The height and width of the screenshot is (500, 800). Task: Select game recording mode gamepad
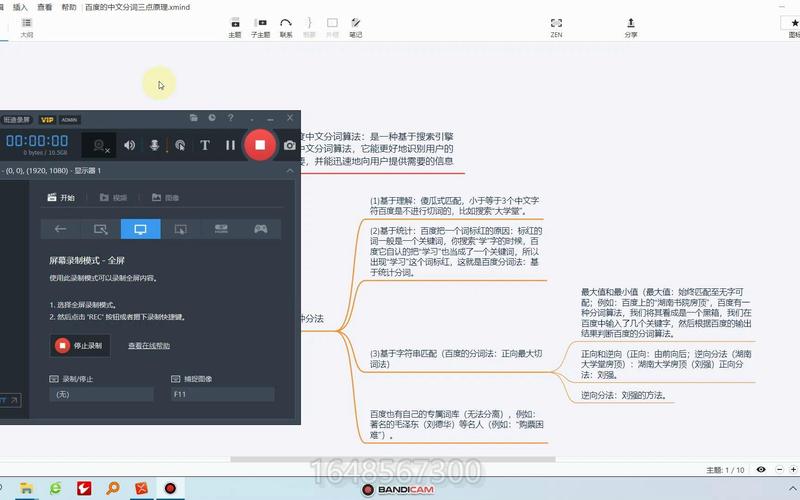(261, 229)
